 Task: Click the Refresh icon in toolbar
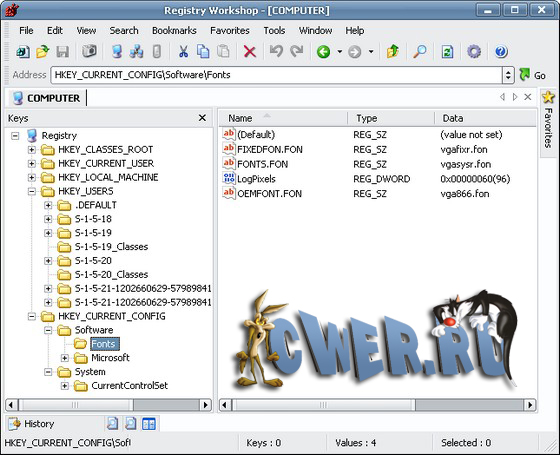pos(447,52)
